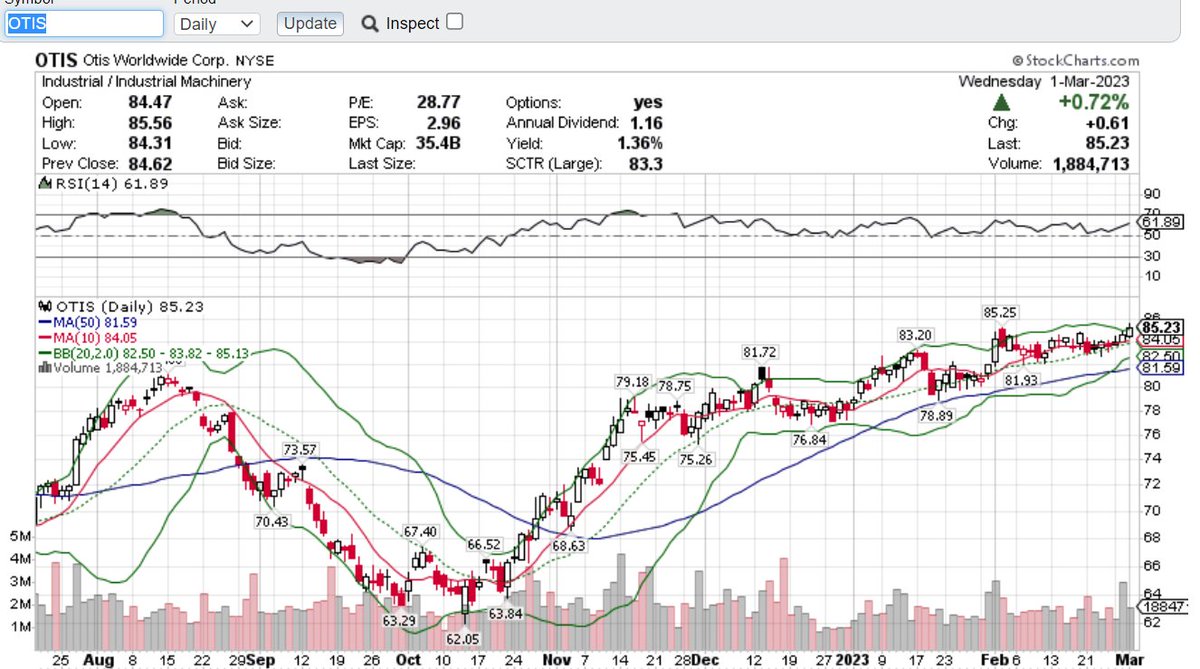
Task: Click the P/E value 28.77
Action: tap(438, 102)
